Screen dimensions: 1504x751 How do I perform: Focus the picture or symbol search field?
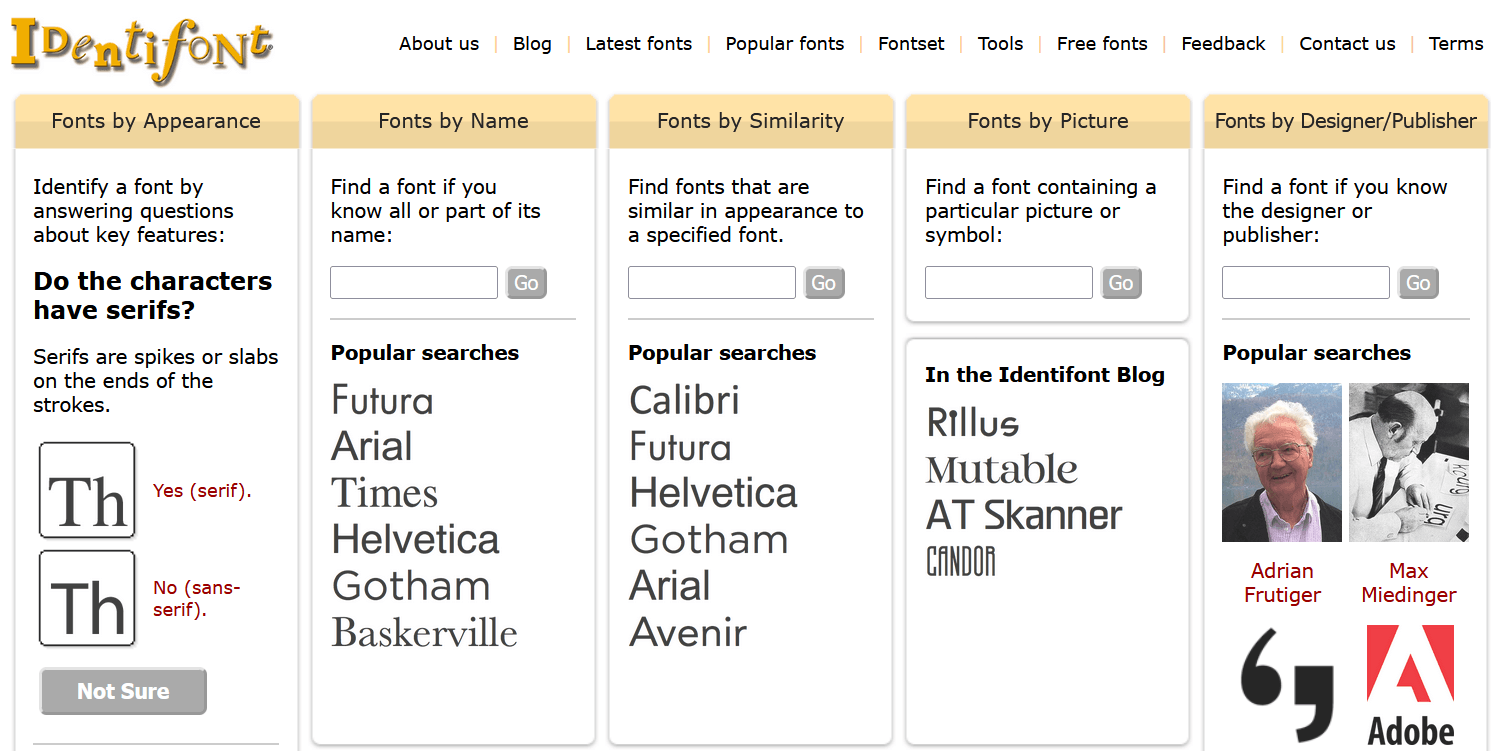click(x=1009, y=282)
